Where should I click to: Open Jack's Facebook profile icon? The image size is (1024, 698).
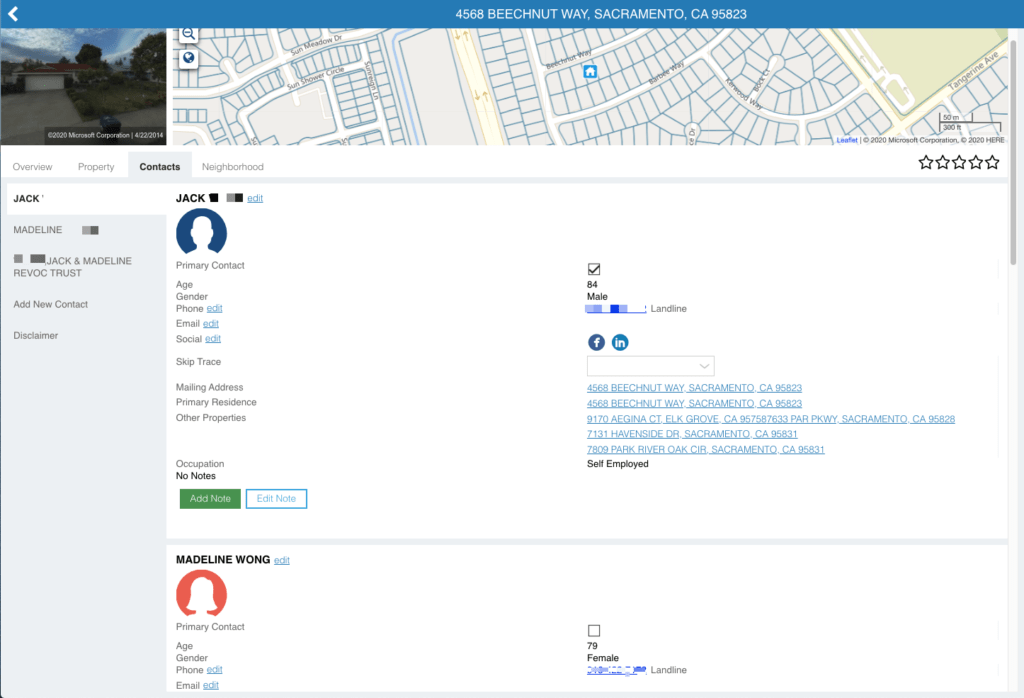[596, 342]
